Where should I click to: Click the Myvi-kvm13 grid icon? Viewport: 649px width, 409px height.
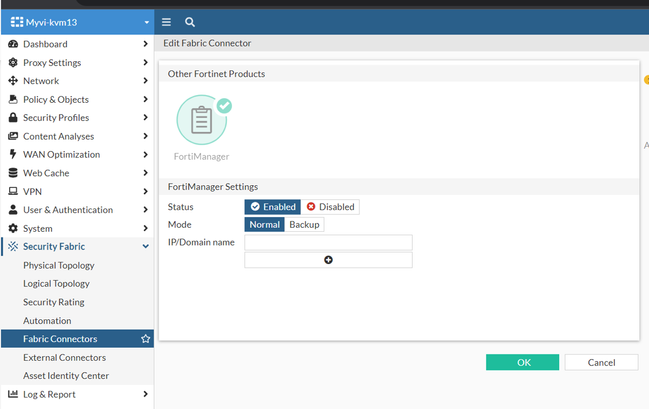pyautogui.click(x=17, y=22)
